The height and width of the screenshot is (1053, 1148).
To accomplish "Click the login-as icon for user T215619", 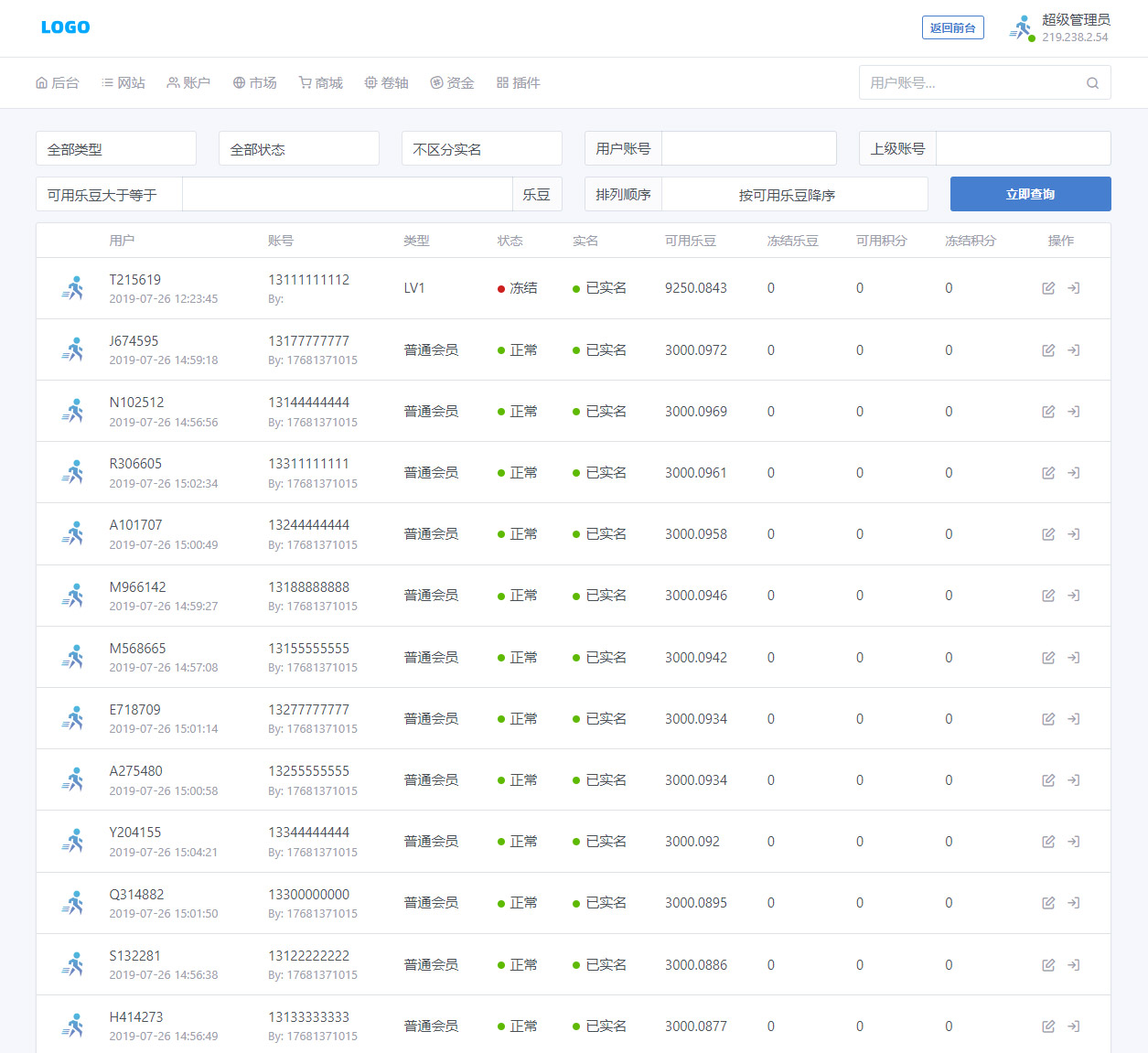I will click(x=1074, y=288).
